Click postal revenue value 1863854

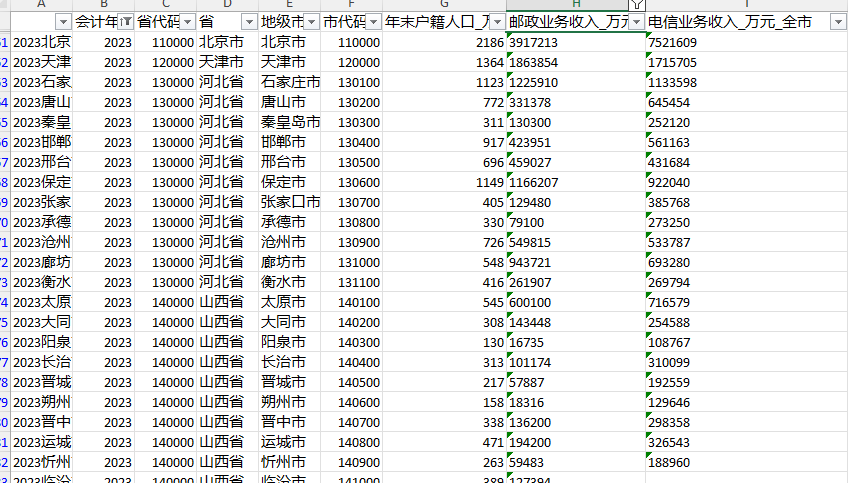click(x=576, y=62)
